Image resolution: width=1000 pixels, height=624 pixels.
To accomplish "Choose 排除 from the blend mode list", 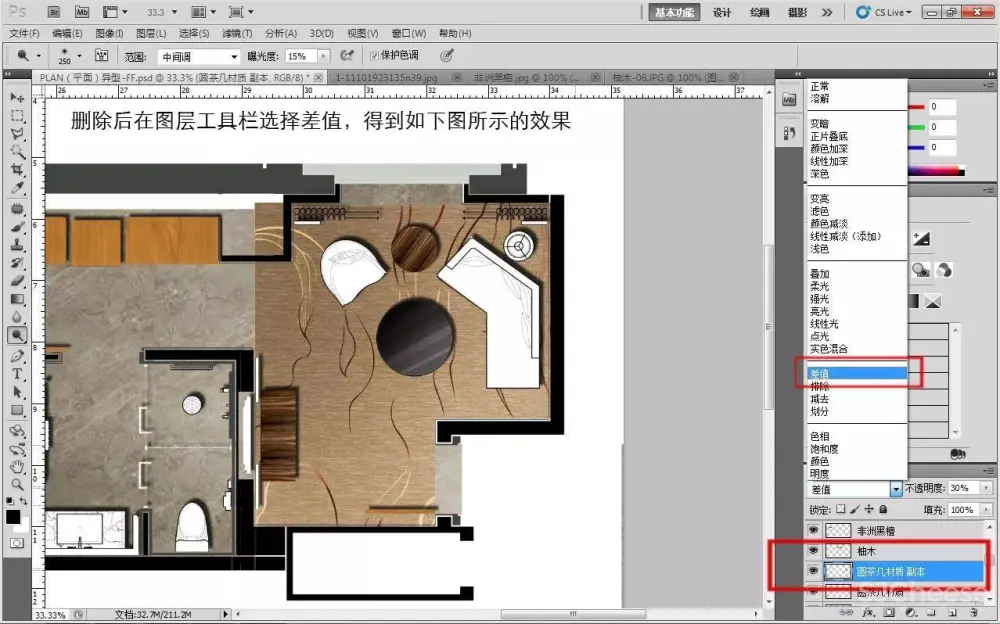I will coord(819,386).
